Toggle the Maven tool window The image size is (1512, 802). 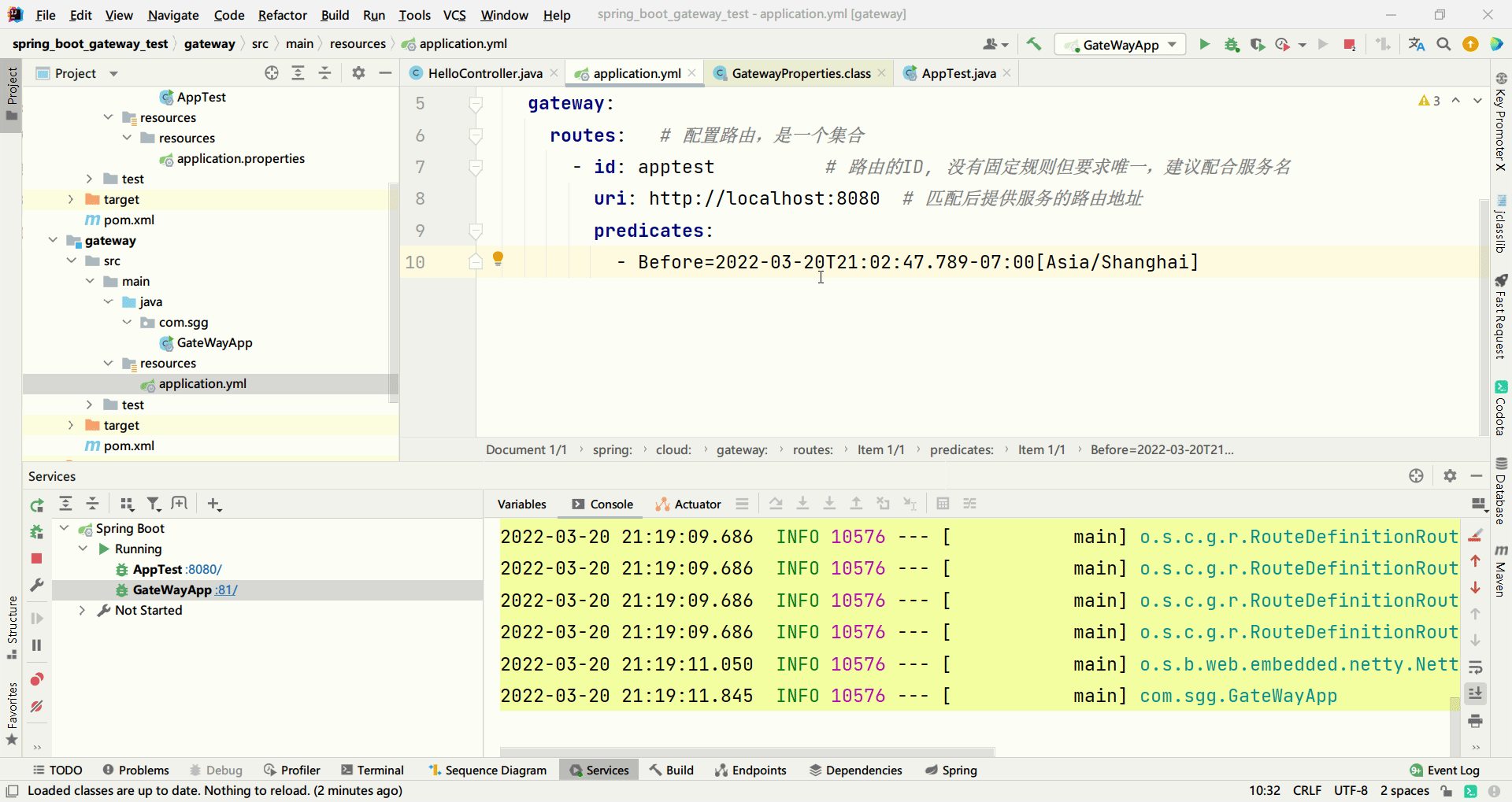tap(1501, 570)
